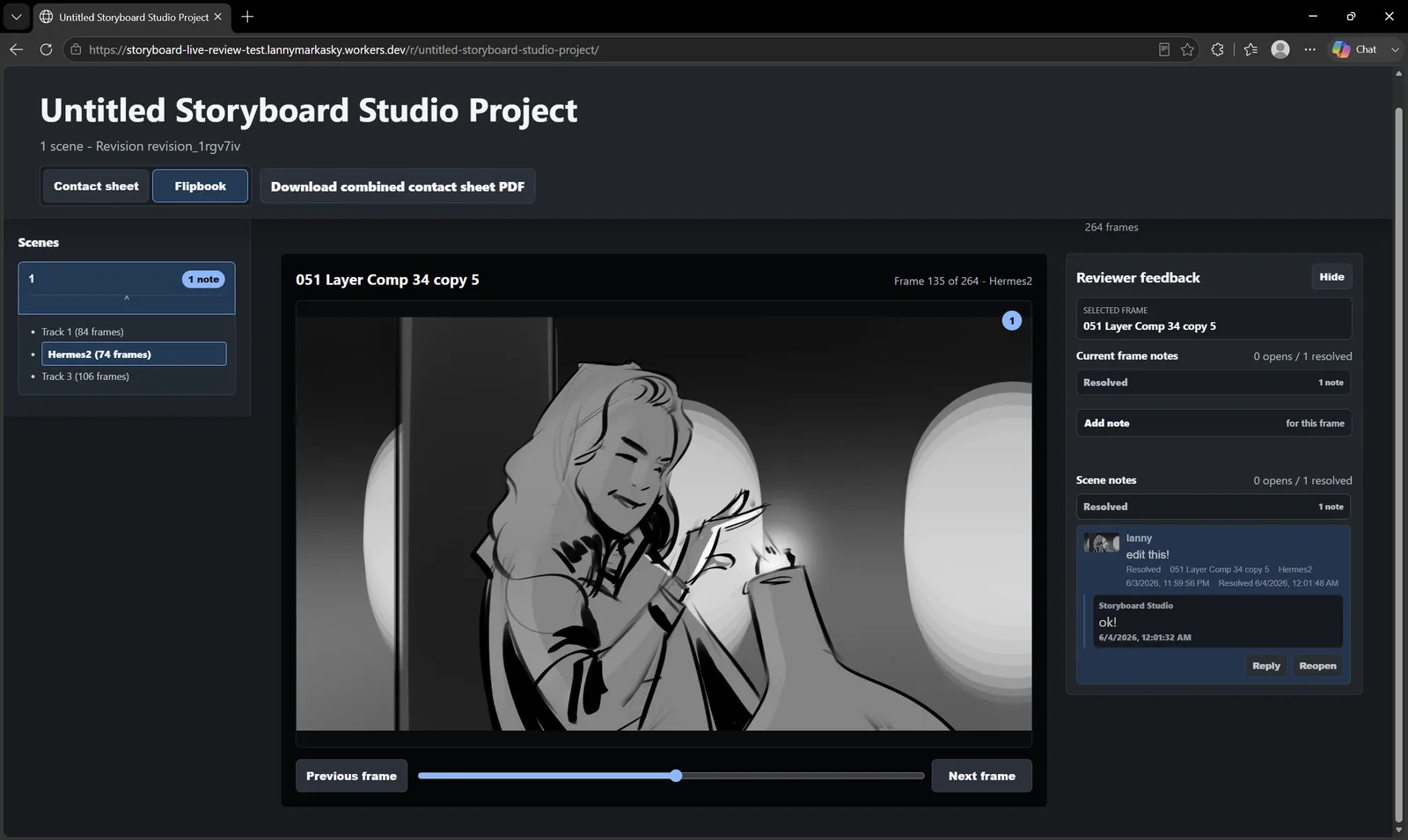Open the browser extensions icon
Viewport: 1408px width, 840px height.
pyautogui.click(x=1217, y=49)
